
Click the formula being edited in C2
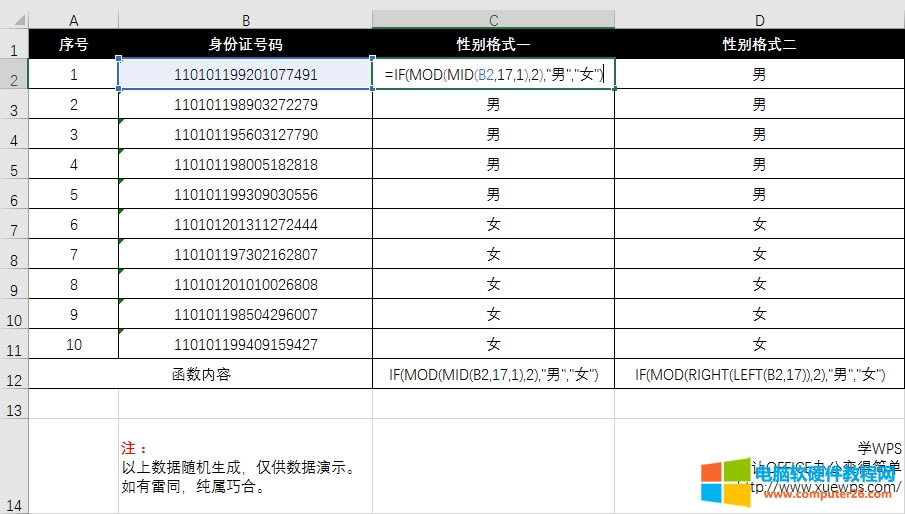coord(493,74)
